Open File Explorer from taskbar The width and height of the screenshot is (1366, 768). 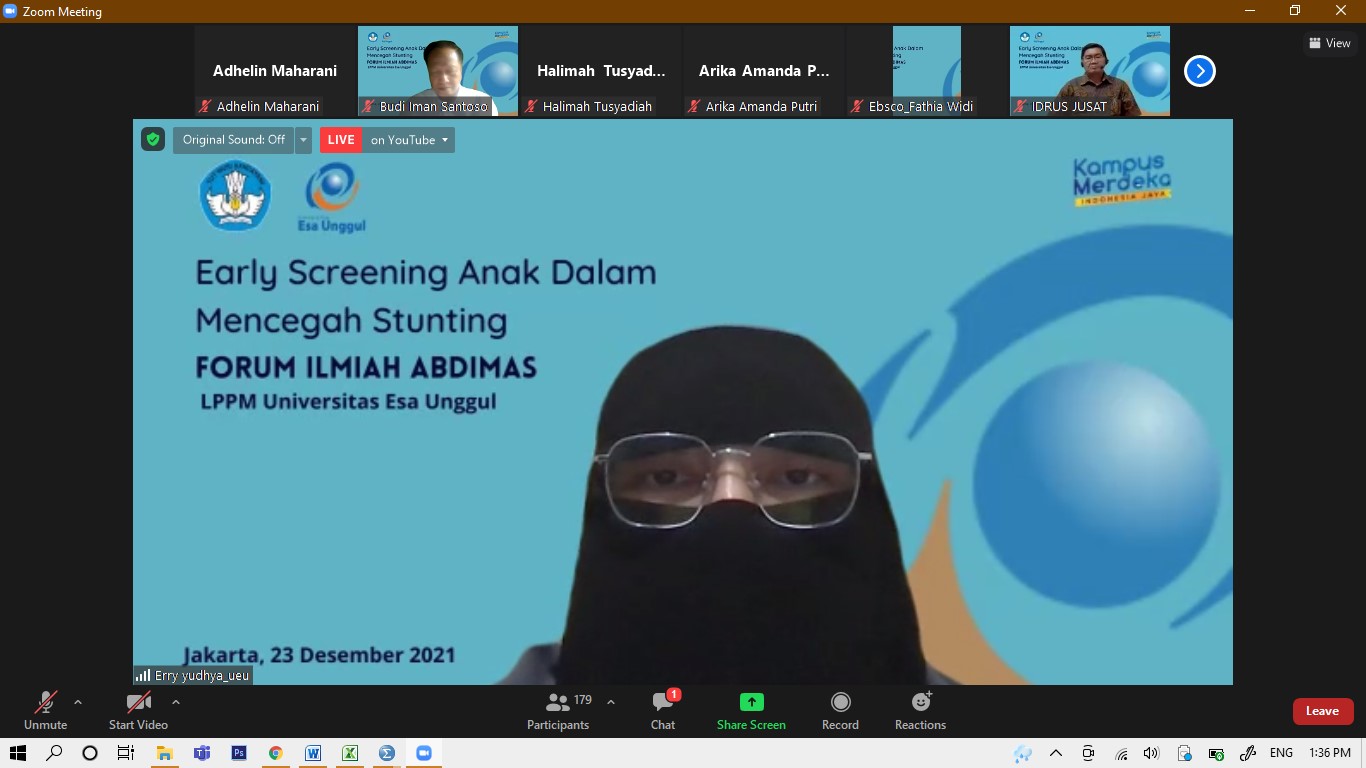click(164, 753)
